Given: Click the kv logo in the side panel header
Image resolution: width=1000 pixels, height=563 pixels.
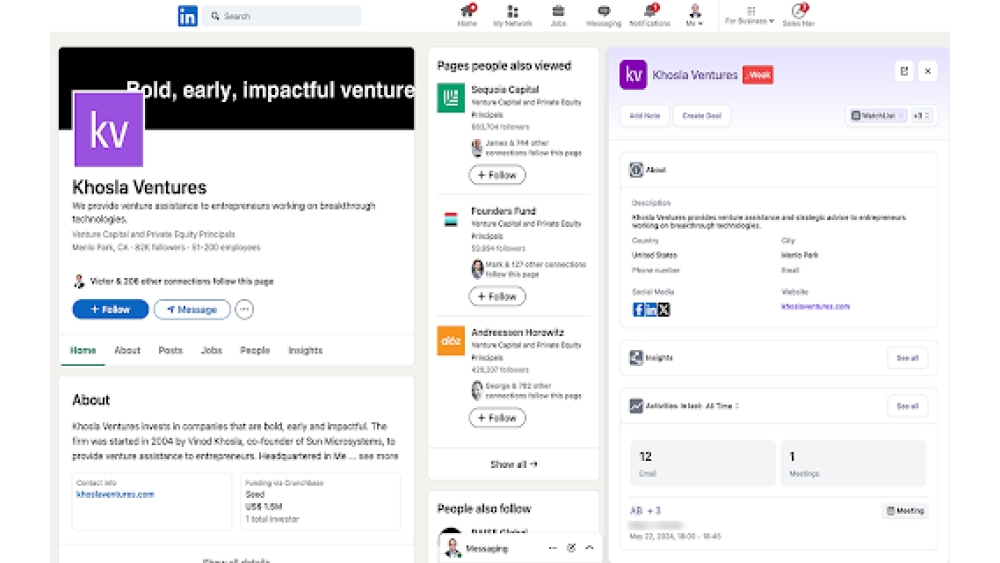Looking at the screenshot, I should (x=633, y=75).
